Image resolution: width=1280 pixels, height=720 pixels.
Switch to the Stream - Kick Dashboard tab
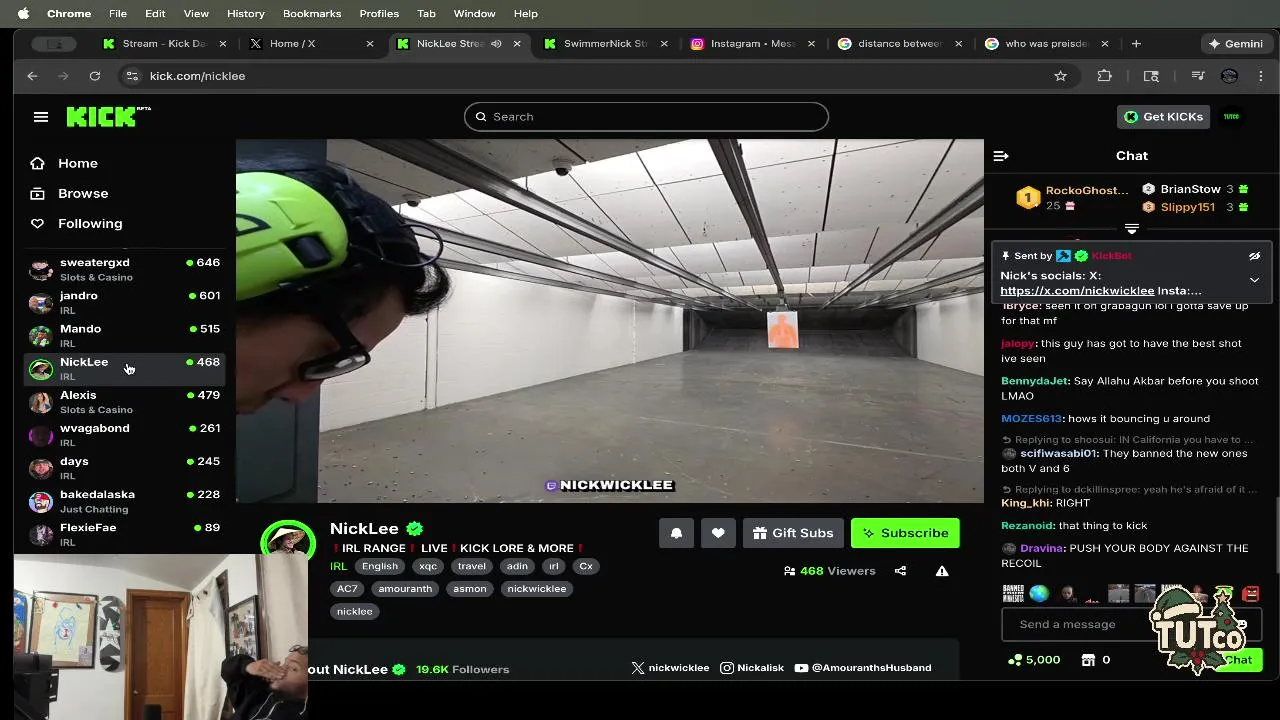pos(164,44)
